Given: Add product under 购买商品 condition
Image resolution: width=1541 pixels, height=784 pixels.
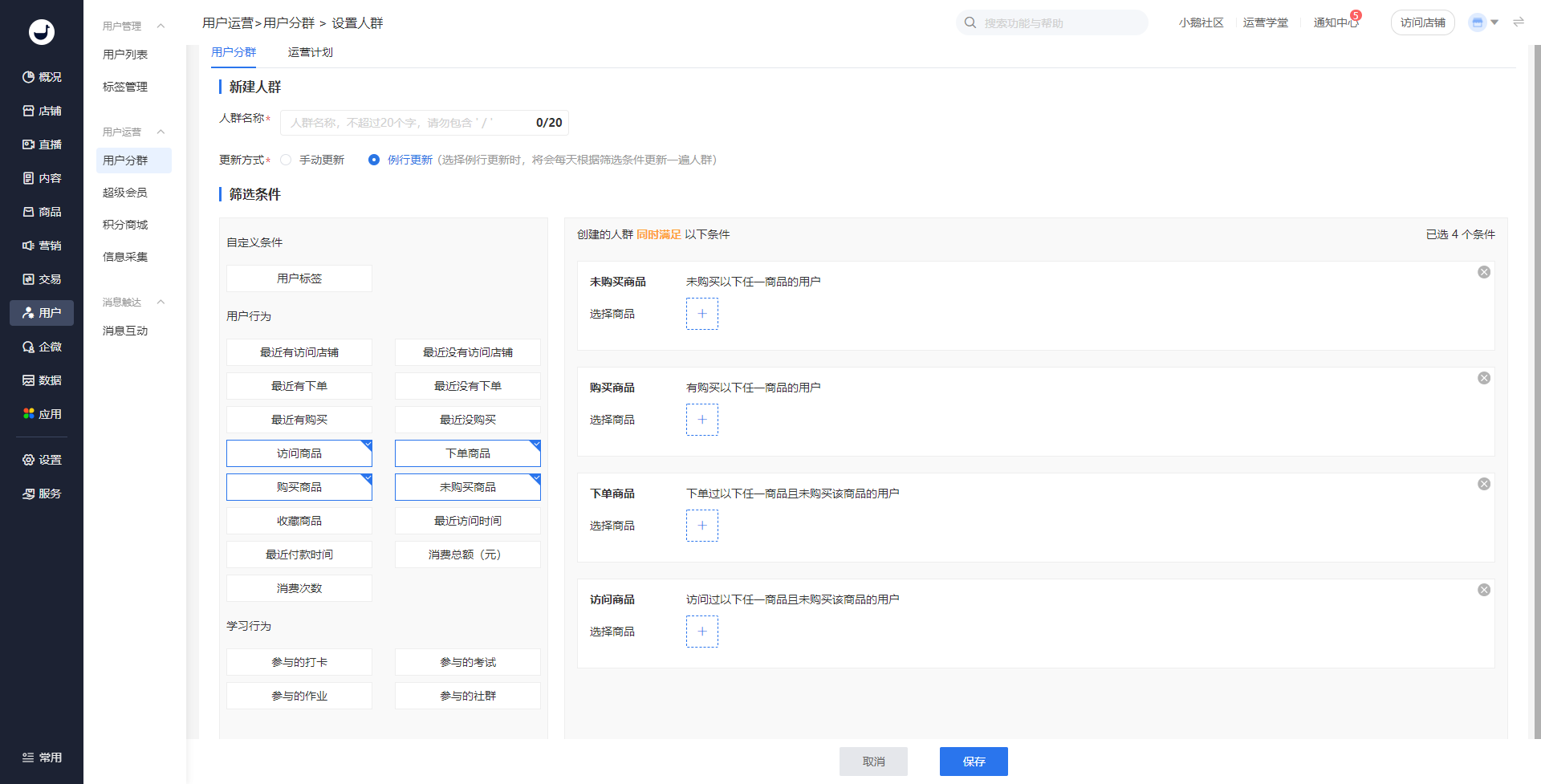Looking at the screenshot, I should point(701,420).
